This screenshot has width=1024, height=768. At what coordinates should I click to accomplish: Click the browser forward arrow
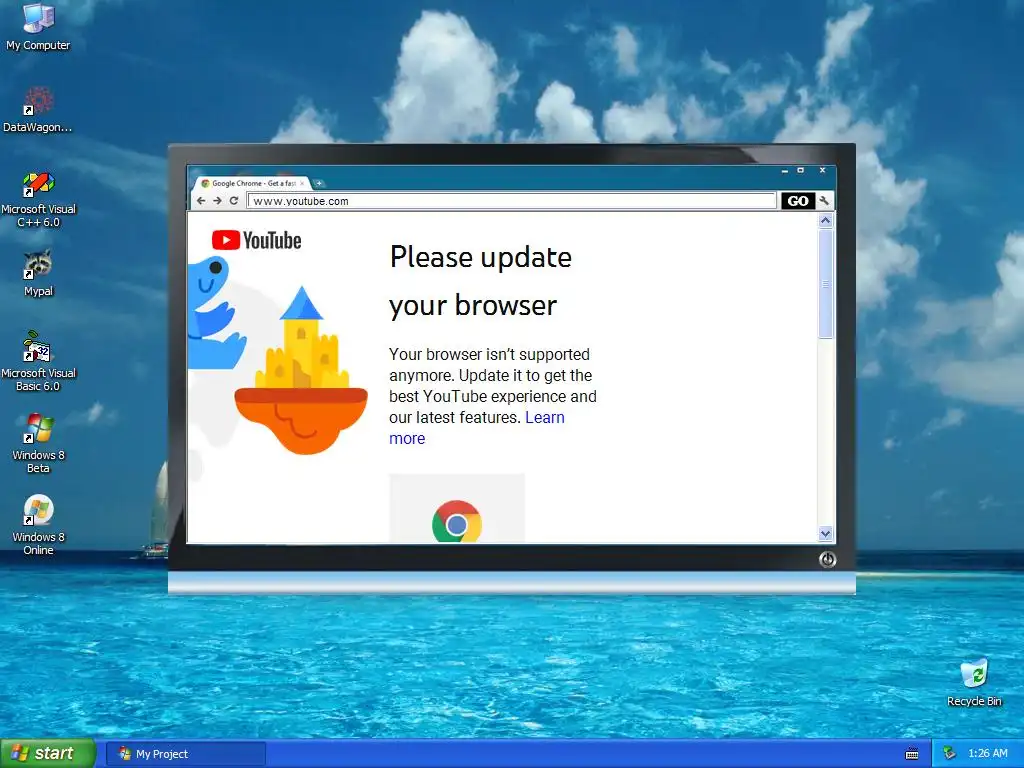217,200
